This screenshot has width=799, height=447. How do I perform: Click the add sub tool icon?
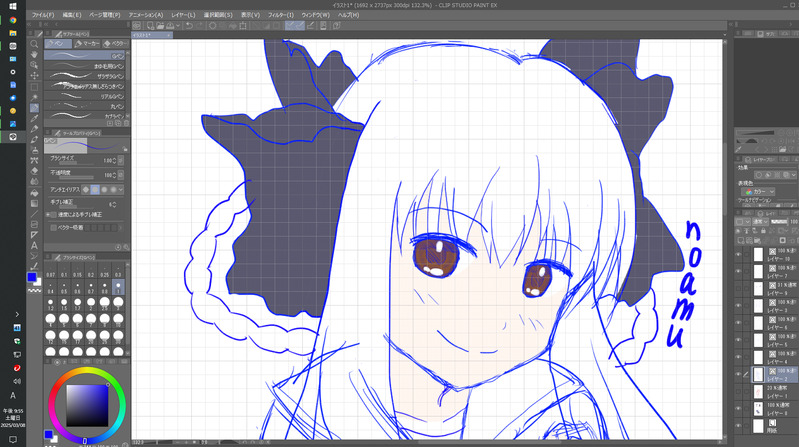coord(110,123)
